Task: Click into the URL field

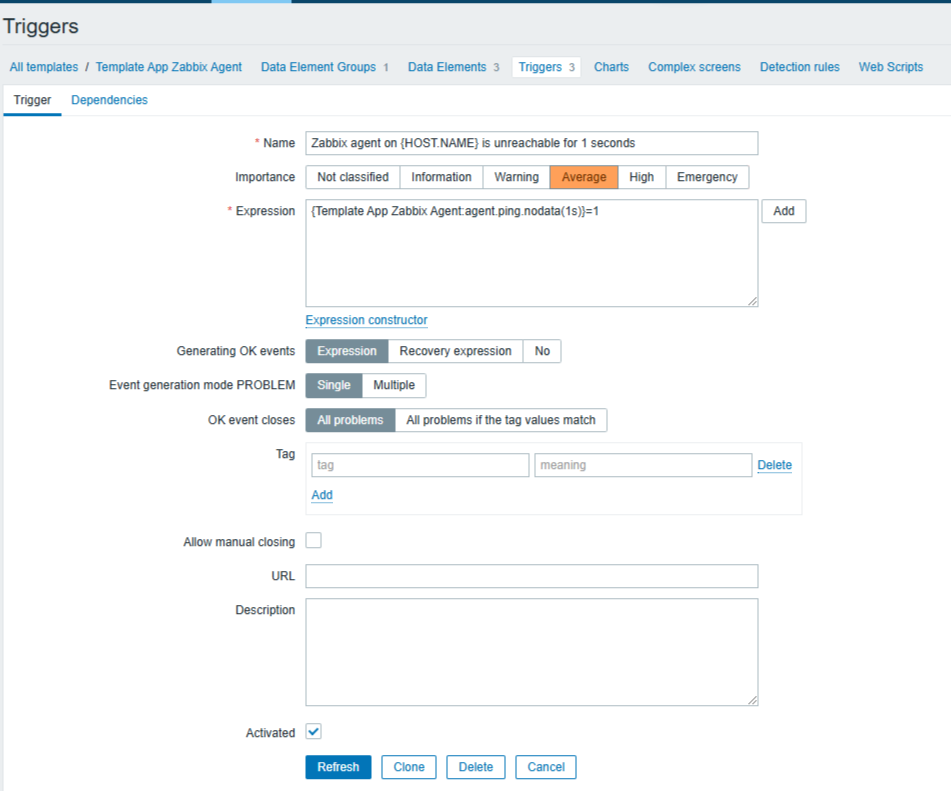Action: [x=531, y=576]
